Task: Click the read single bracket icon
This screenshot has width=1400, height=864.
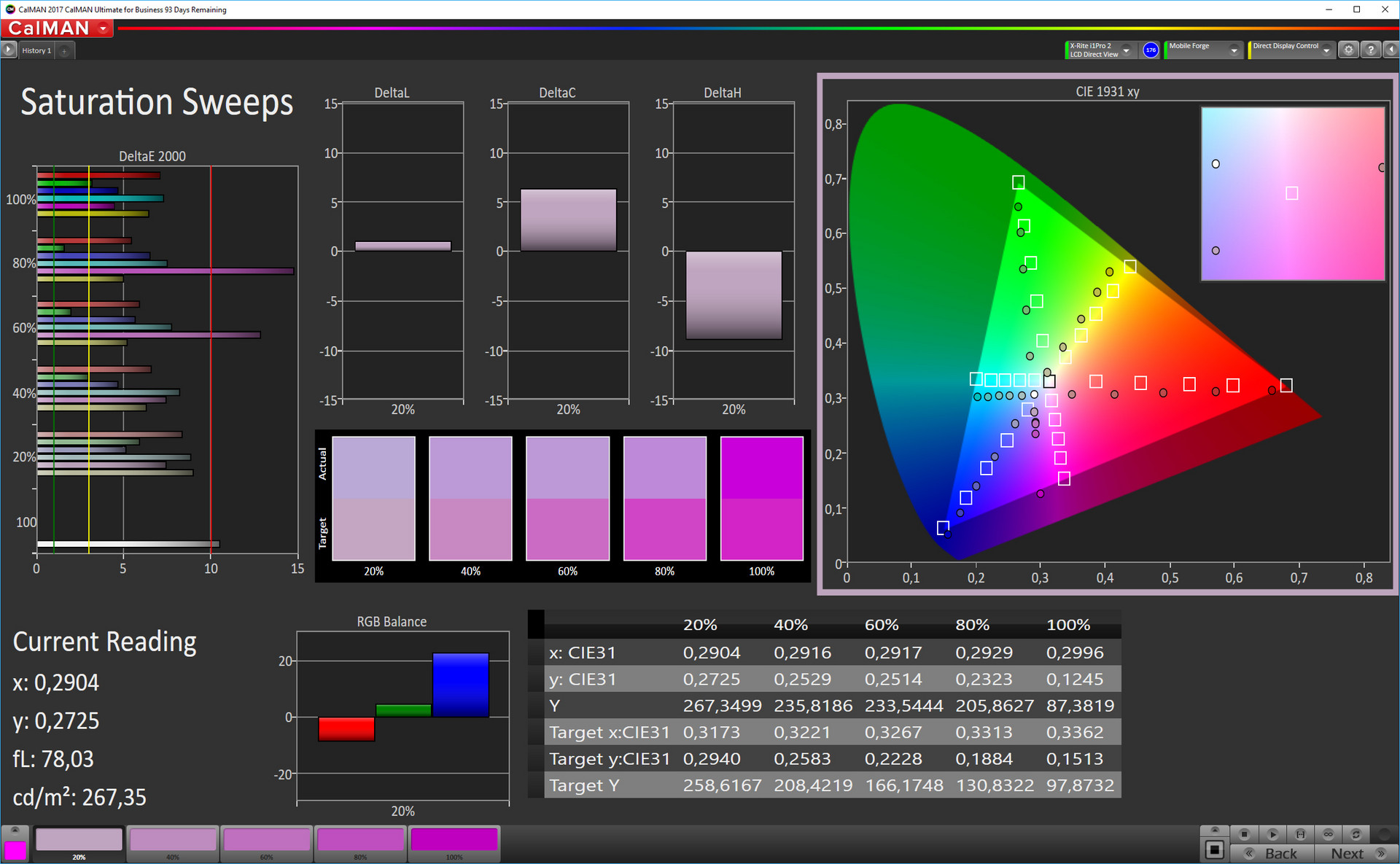Action: pos(1300,834)
